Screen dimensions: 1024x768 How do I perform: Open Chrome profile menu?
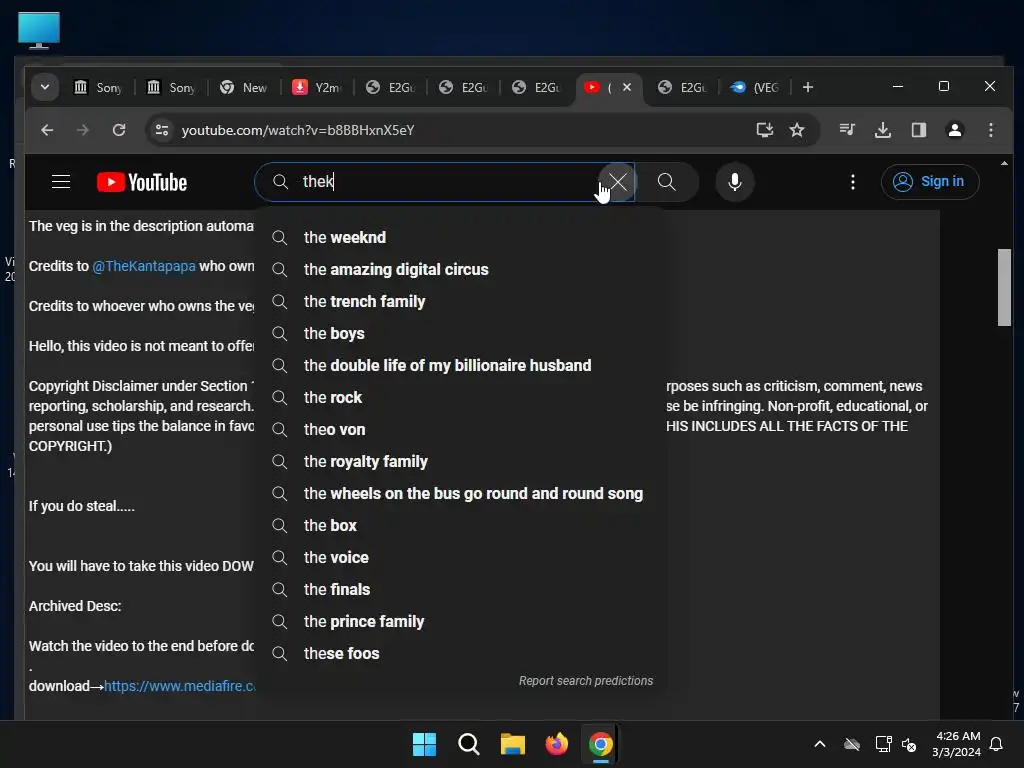(x=955, y=130)
